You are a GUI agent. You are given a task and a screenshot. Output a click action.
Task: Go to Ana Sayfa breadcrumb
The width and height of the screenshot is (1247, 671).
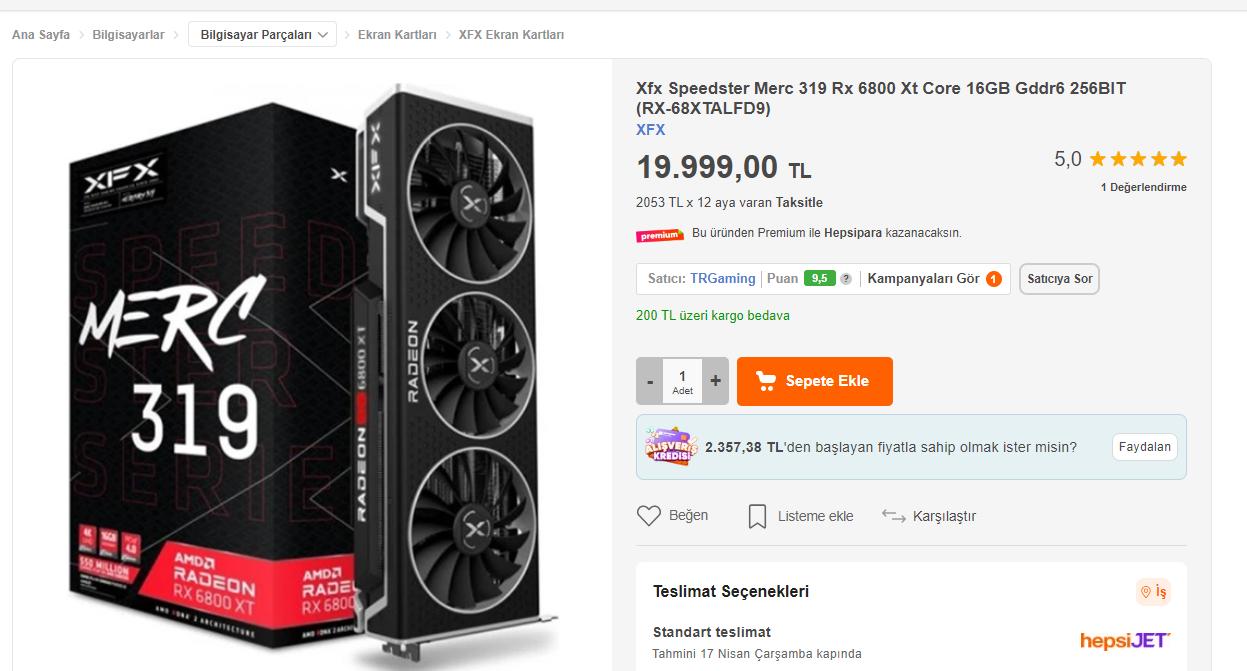point(41,35)
